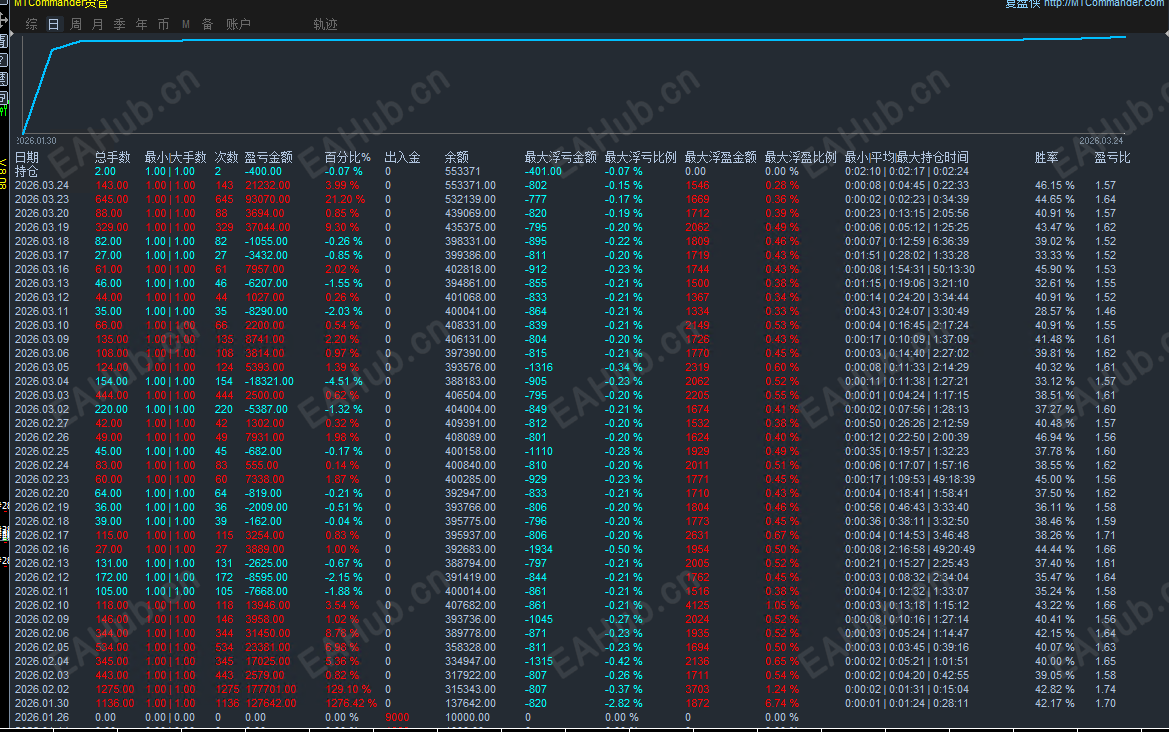Select the 日 daily tab
Screen dimensions: 1169x732
pos(54,25)
